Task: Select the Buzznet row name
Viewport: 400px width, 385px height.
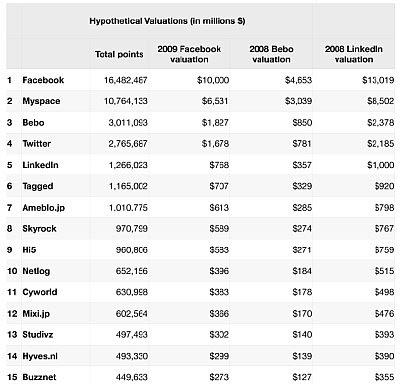Action: click(39, 377)
